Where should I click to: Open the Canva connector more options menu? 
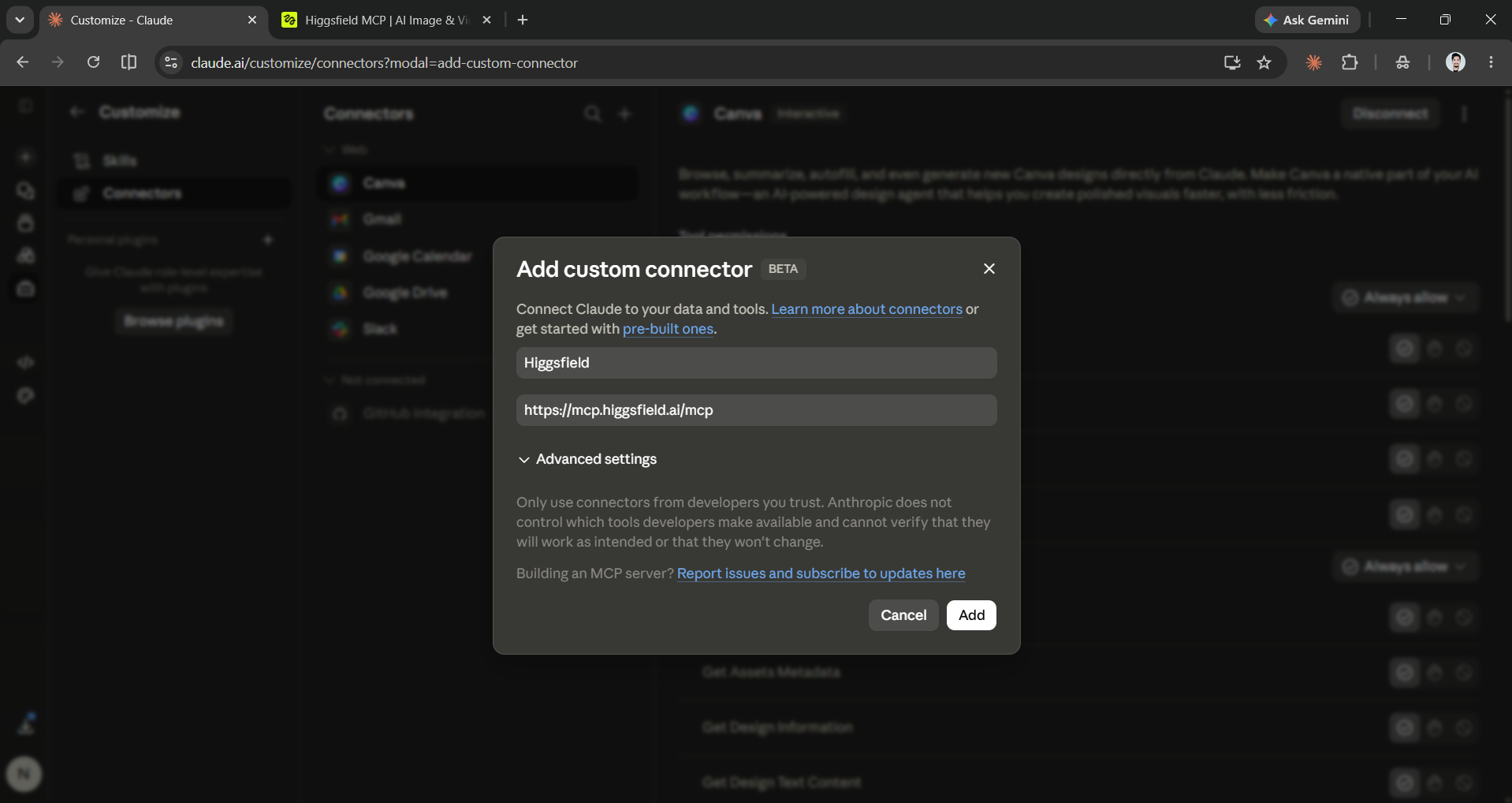[x=1464, y=114]
